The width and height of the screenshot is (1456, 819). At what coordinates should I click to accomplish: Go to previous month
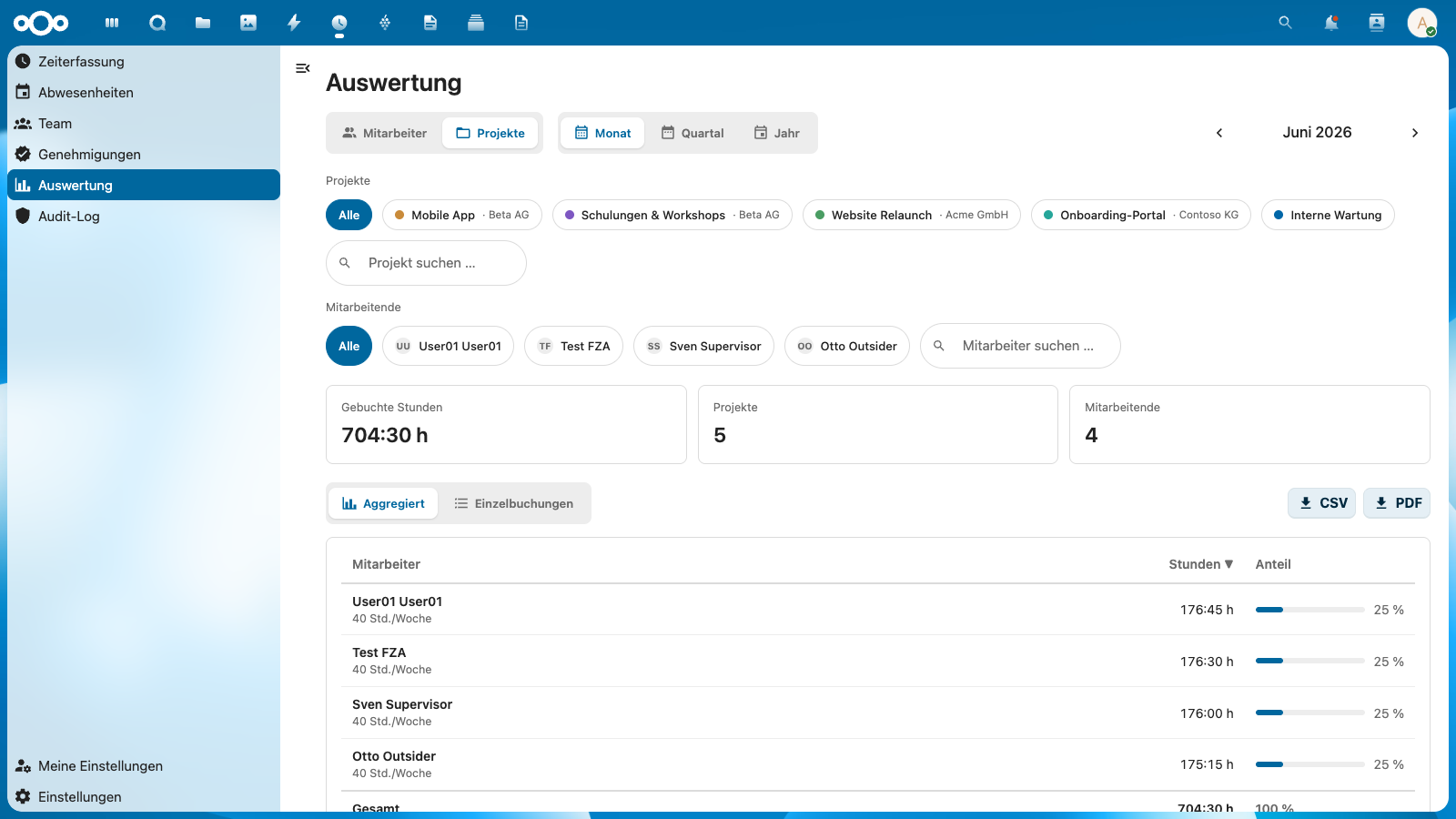tap(1219, 133)
